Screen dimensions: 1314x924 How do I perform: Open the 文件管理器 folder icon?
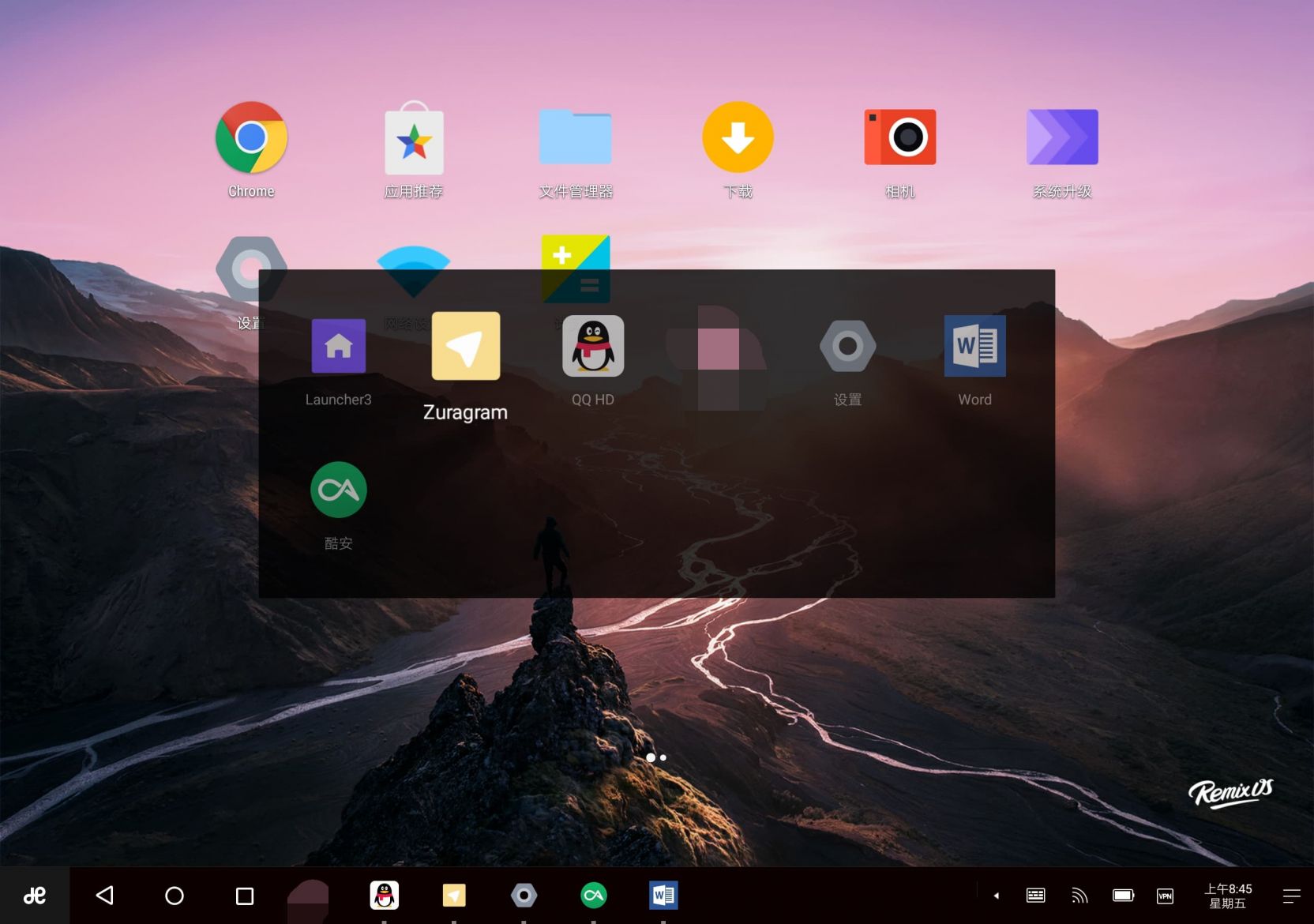click(x=576, y=137)
